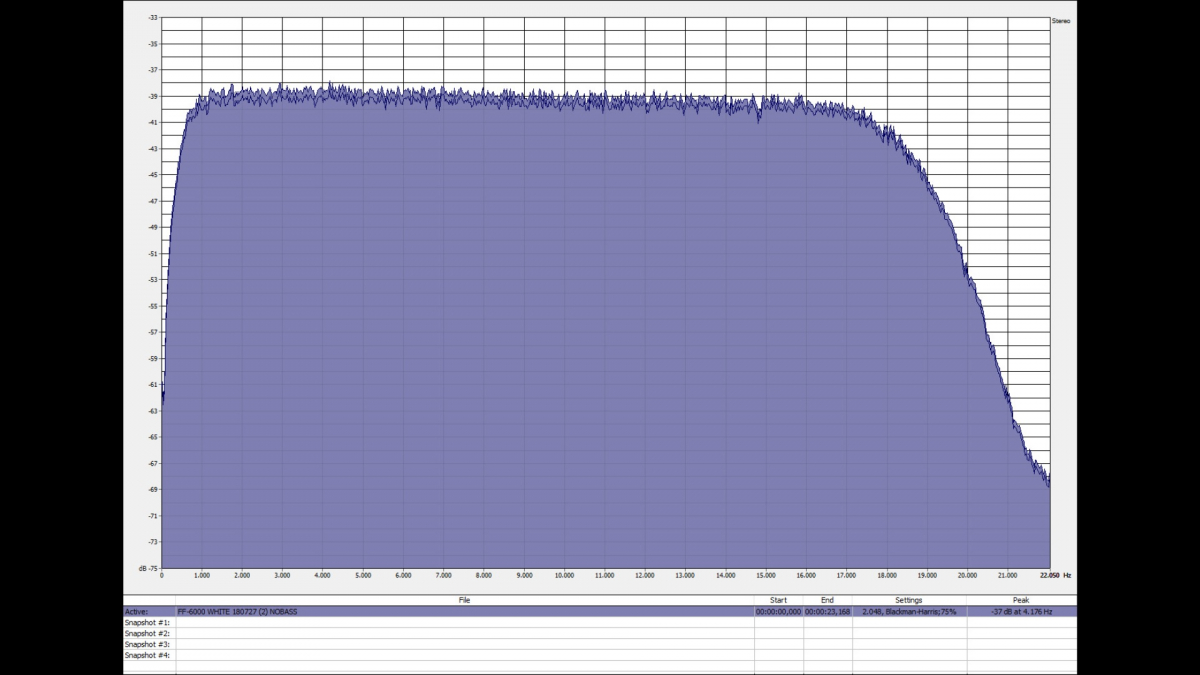Click the end time 00:00:23,168 cell
This screenshot has width=1200, height=675.
pyautogui.click(x=827, y=611)
